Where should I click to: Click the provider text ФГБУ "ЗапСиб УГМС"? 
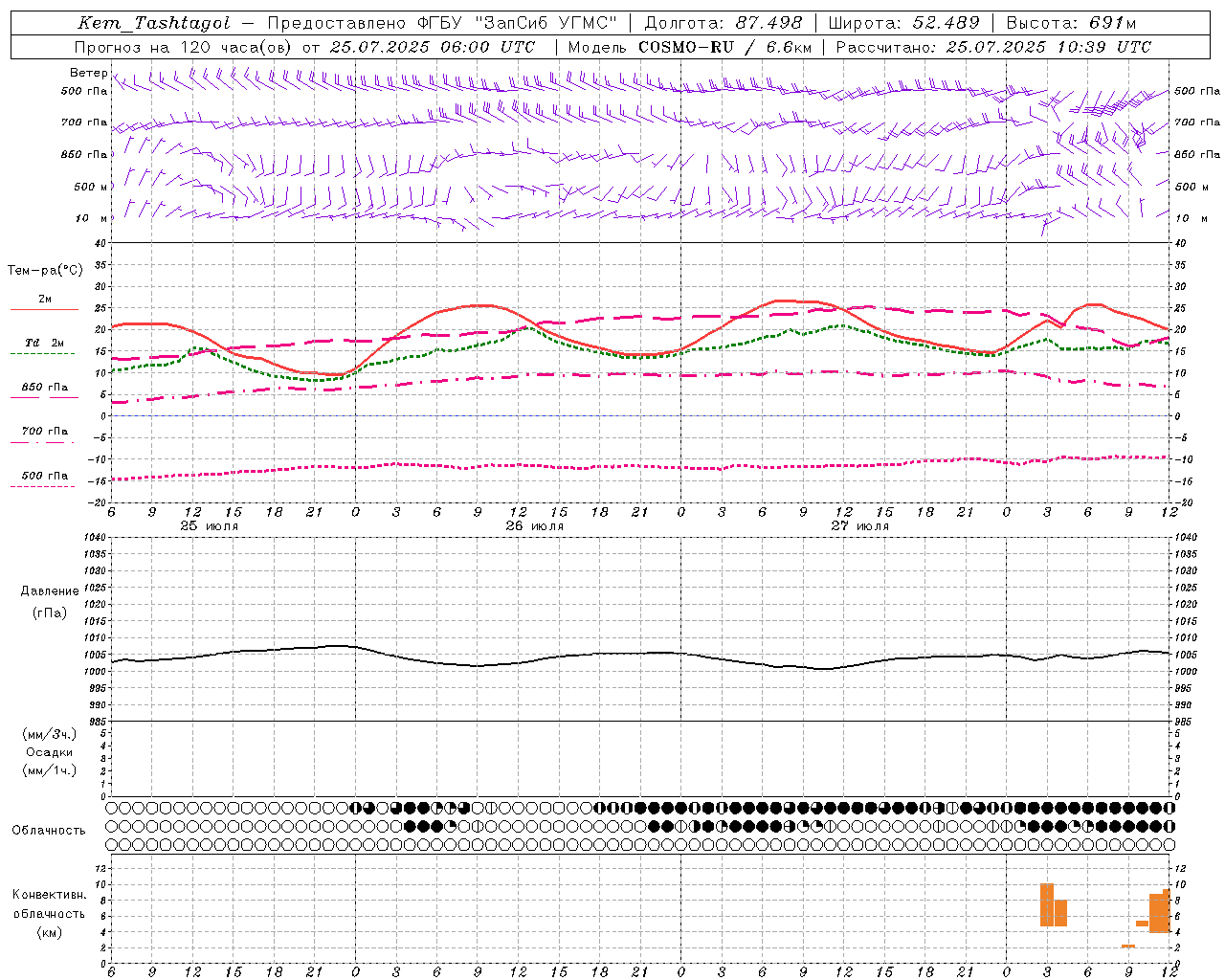pyautogui.click(x=517, y=23)
